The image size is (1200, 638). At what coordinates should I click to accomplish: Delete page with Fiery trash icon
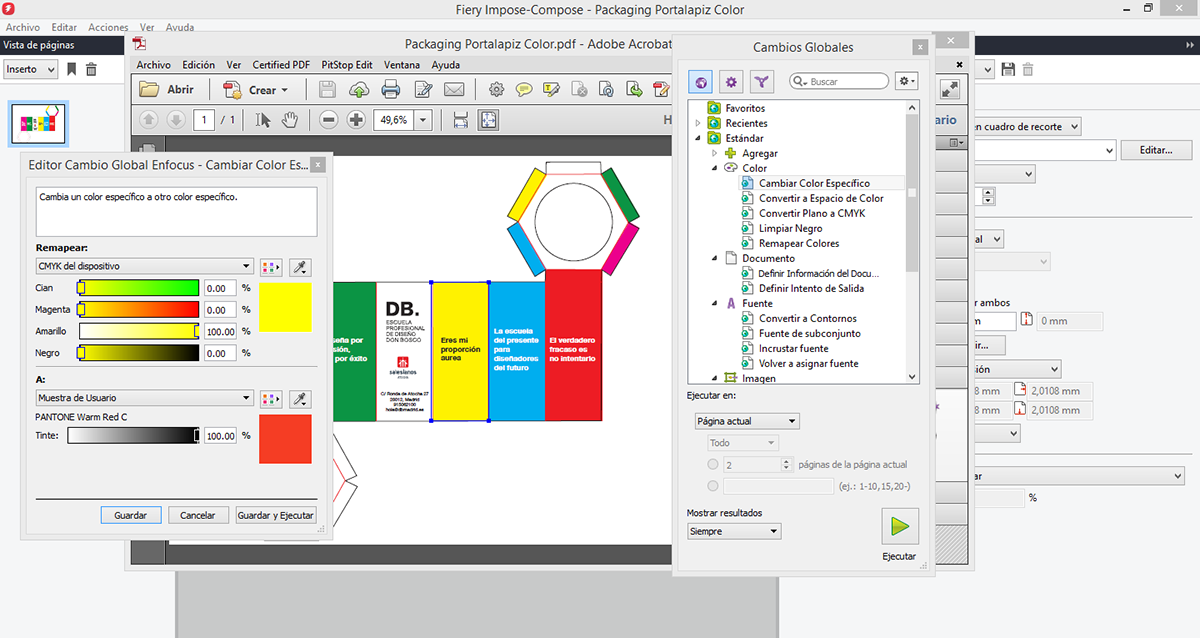(91, 69)
